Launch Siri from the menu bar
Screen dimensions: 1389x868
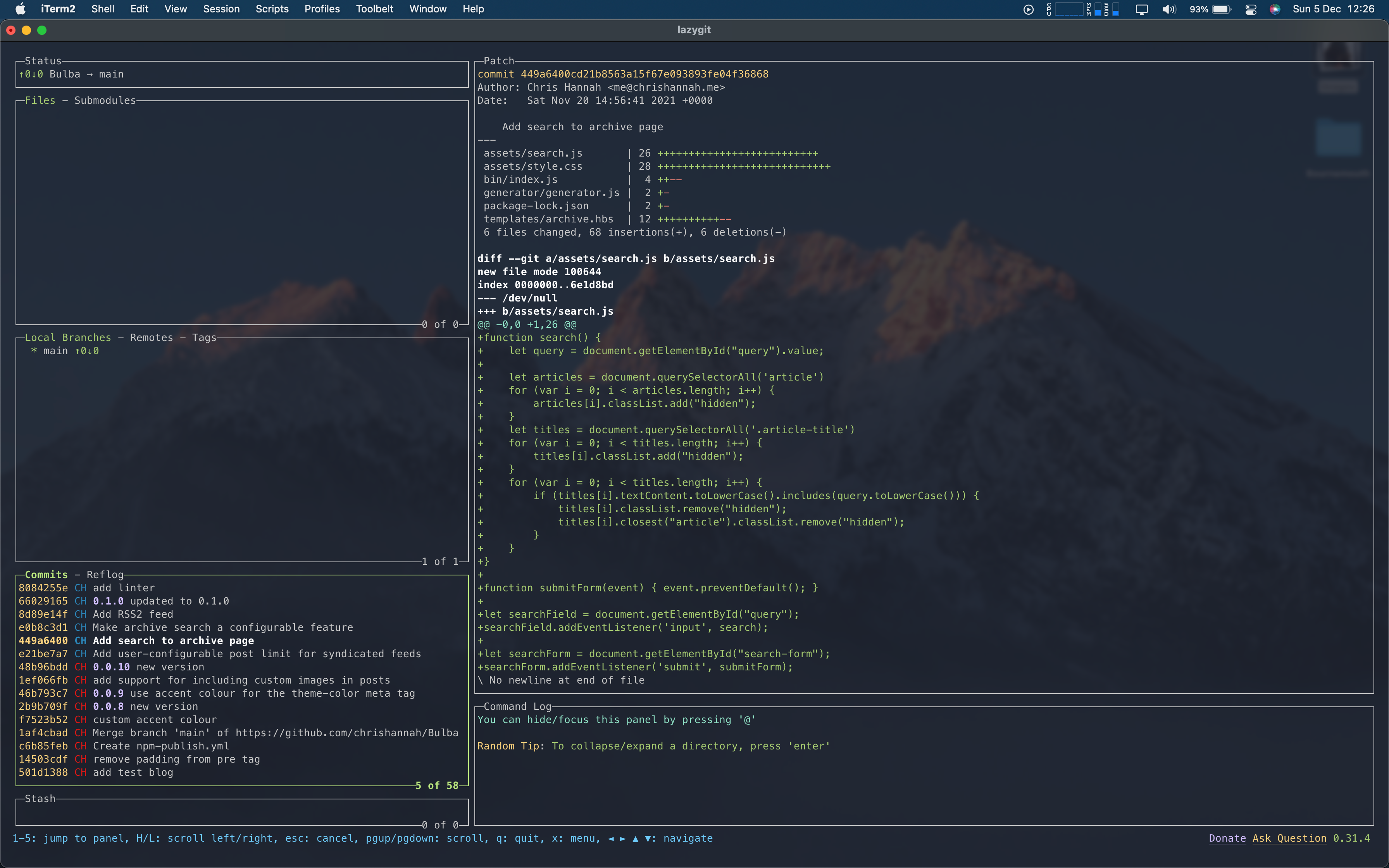[1275, 9]
